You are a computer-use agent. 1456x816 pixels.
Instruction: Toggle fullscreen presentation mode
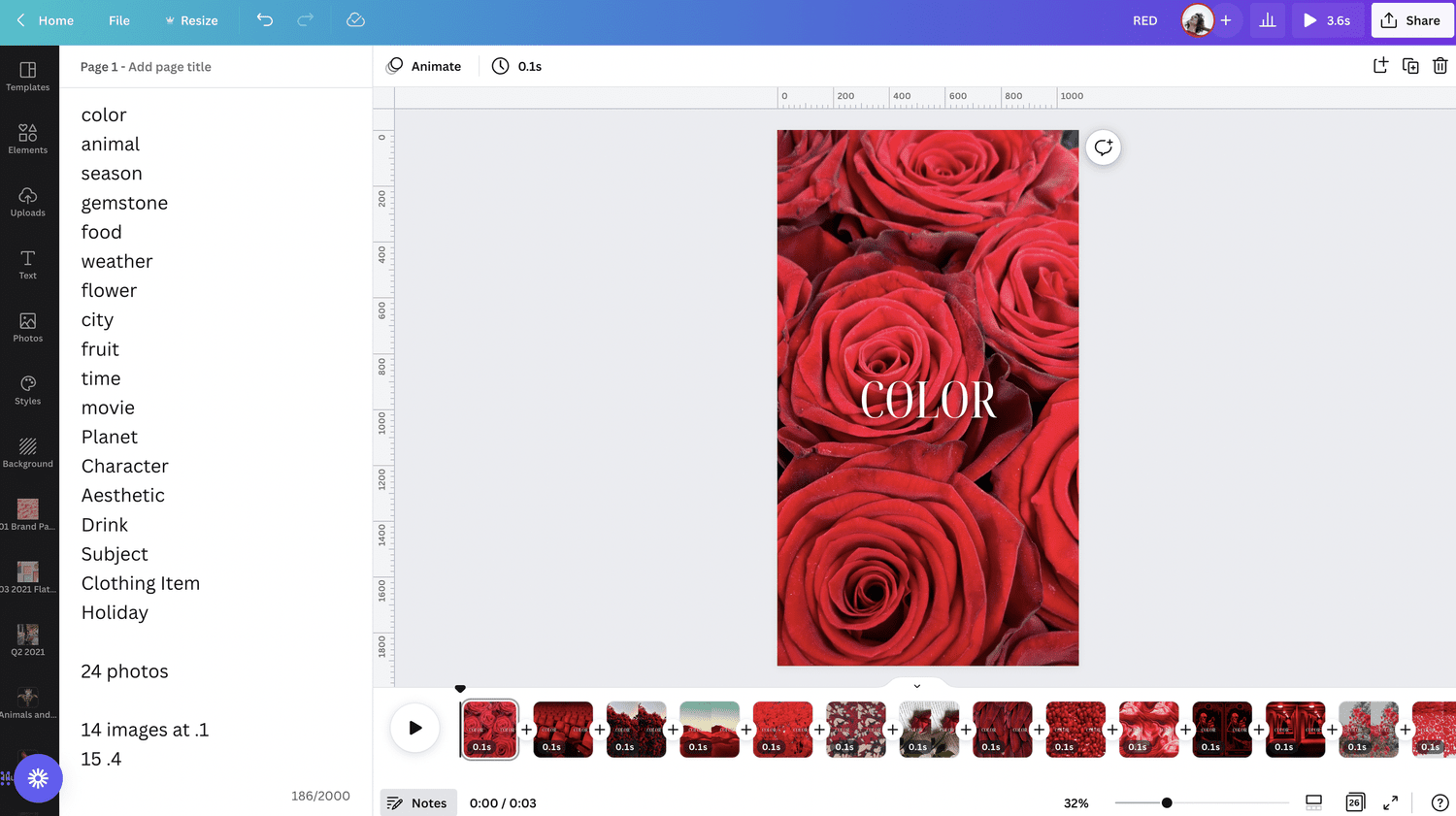(1390, 802)
